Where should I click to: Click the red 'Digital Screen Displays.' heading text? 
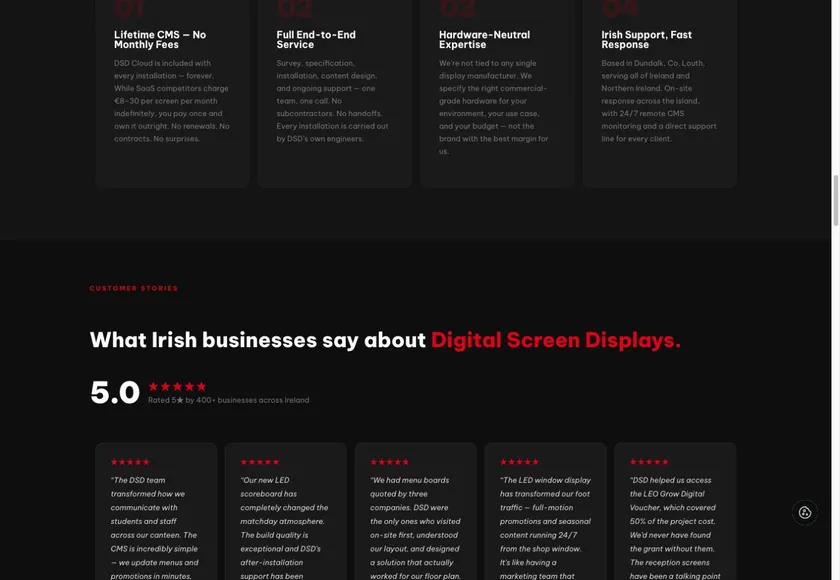pyautogui.click(x=556, y=340)
